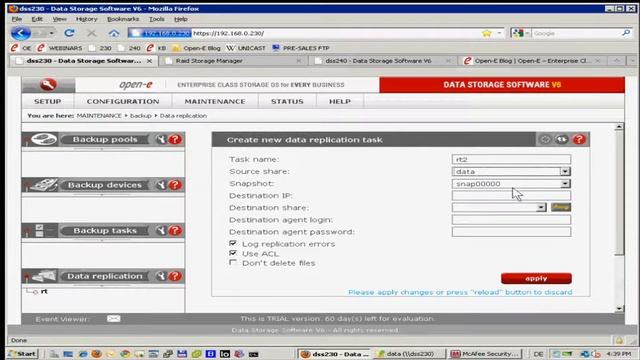
Task: Open back button history dropdown arrow
Action: tap(51, 33)
